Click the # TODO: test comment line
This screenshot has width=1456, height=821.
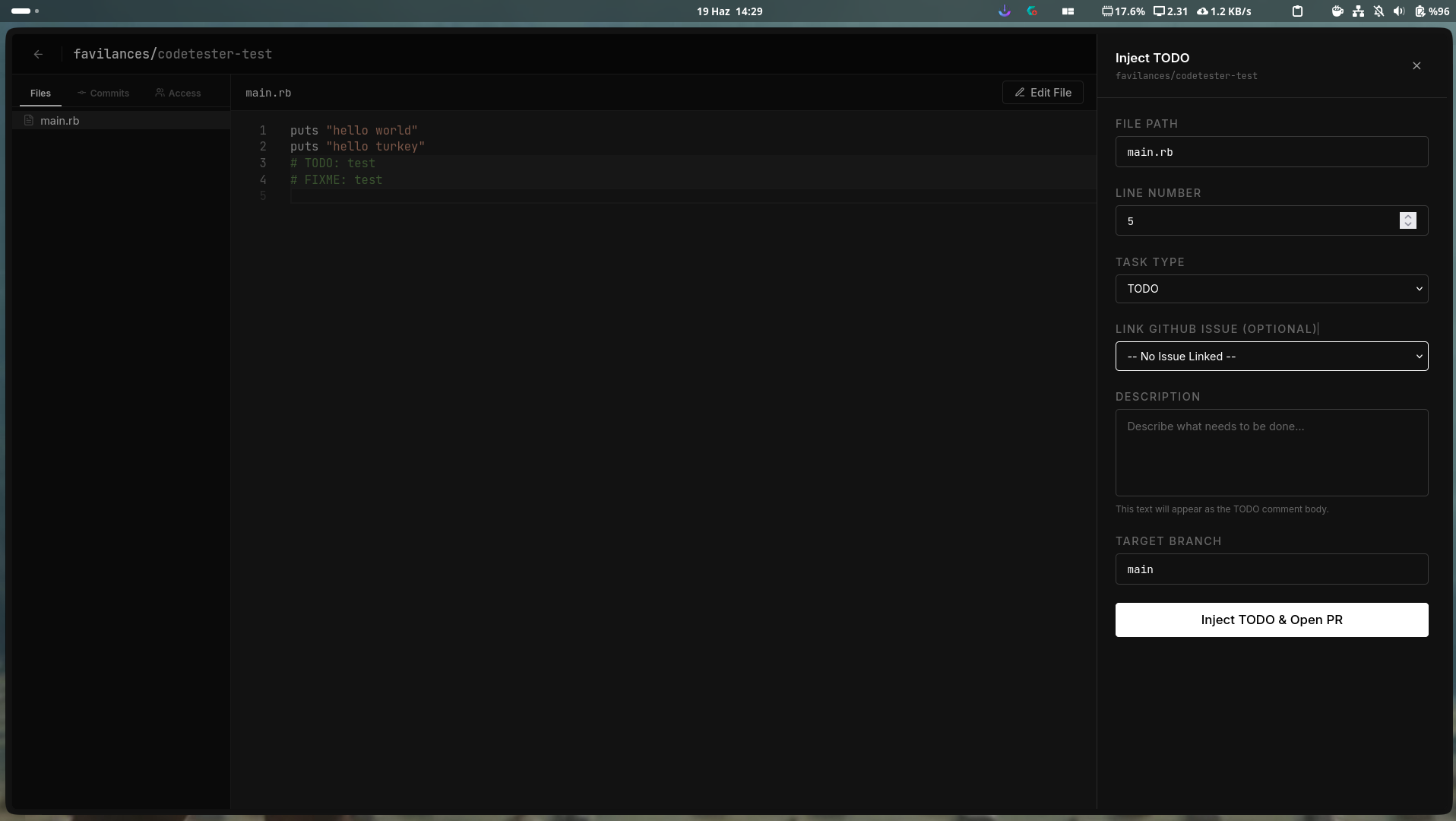(x=332, y=163)
